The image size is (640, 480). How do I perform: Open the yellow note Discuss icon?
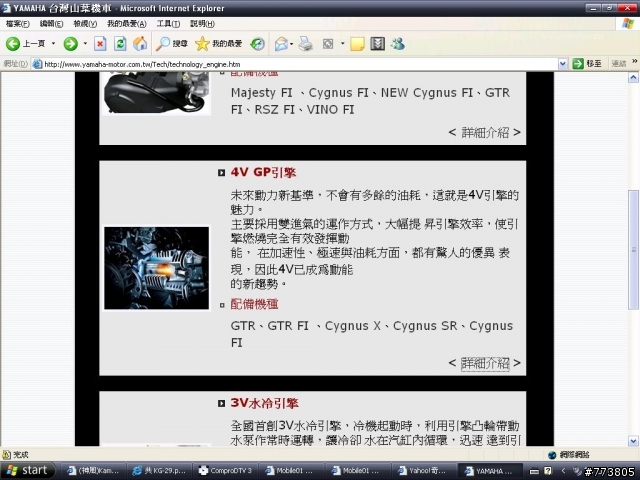click(357, 44)
